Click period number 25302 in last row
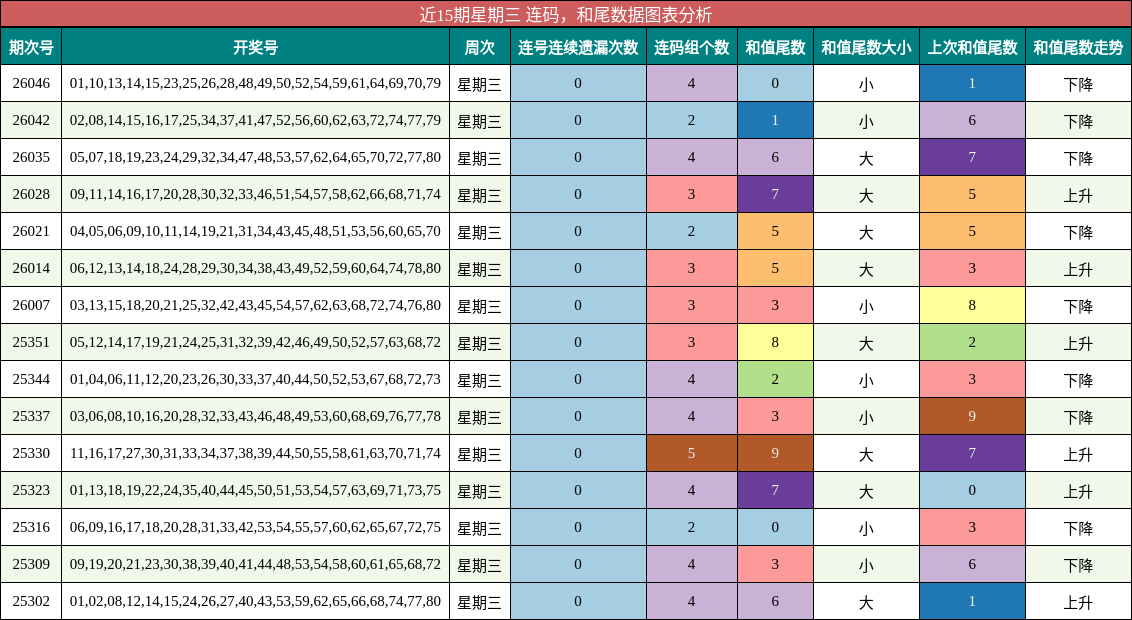 tap(32, 601)
